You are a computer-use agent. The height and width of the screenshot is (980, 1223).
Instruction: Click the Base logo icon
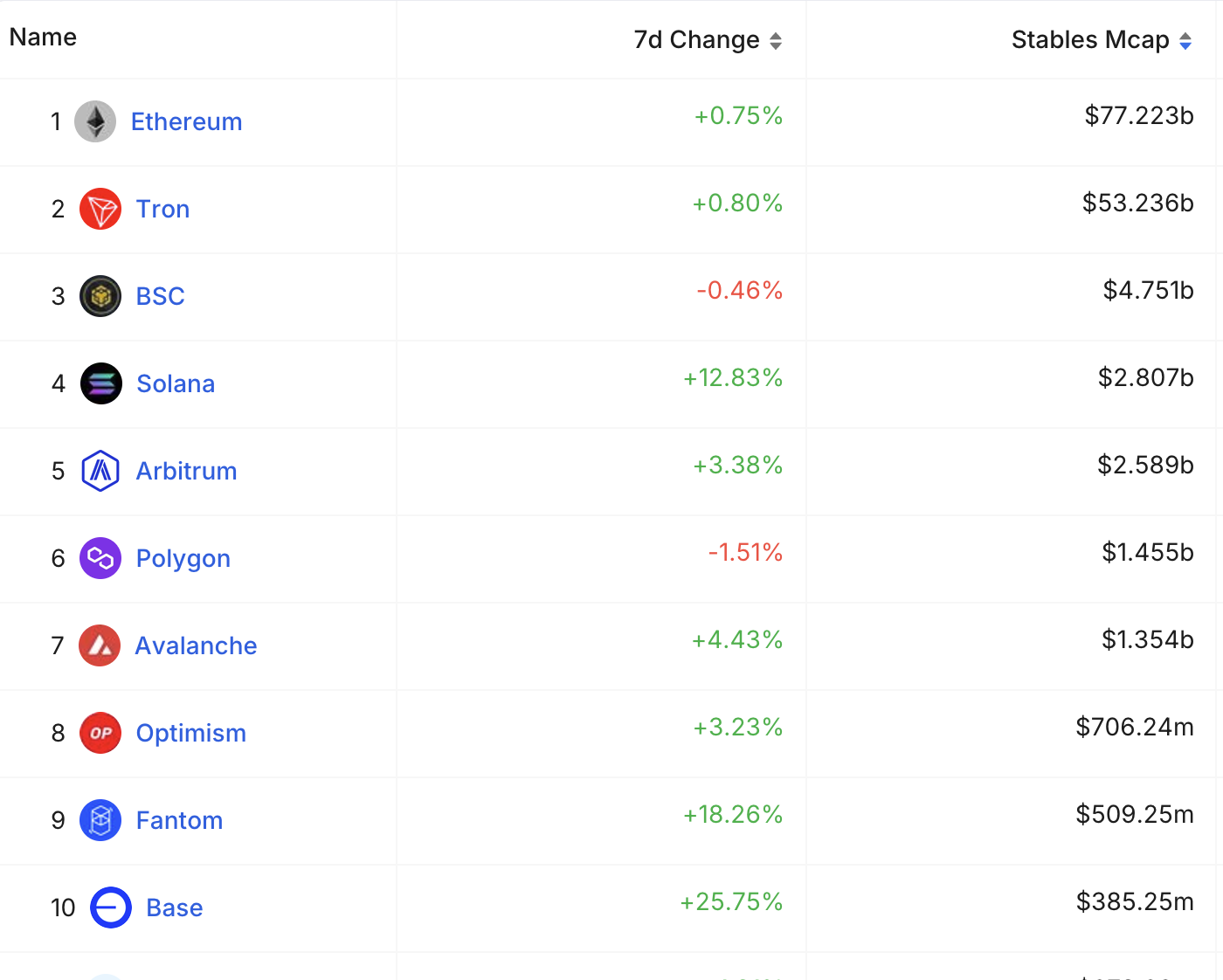point(111,908)
